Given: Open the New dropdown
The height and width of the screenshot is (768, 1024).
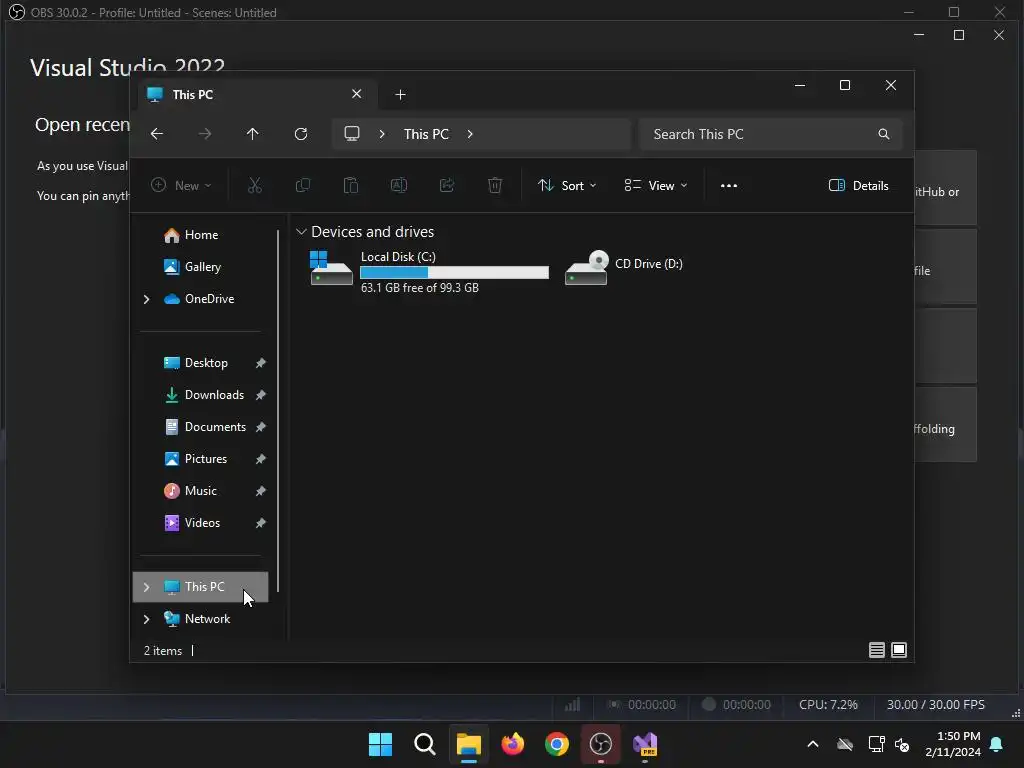Looking at the screenshot, I should pyautogui.click(x=181, y=185).
